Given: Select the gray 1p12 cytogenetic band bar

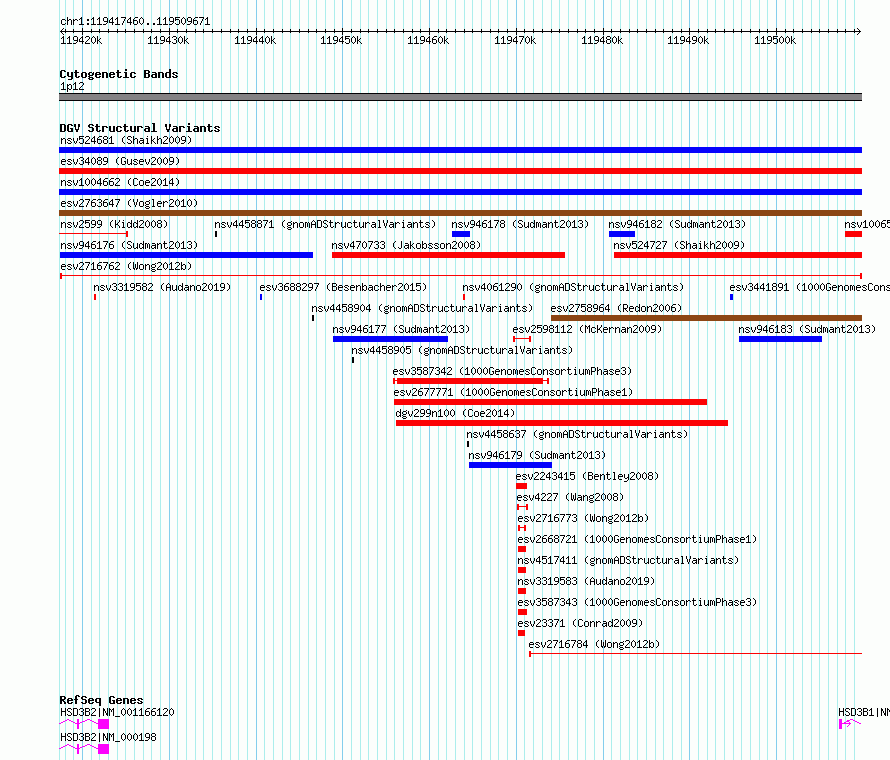Looking at the screenshot, I should pyautogui.click(x=460, y=97).
